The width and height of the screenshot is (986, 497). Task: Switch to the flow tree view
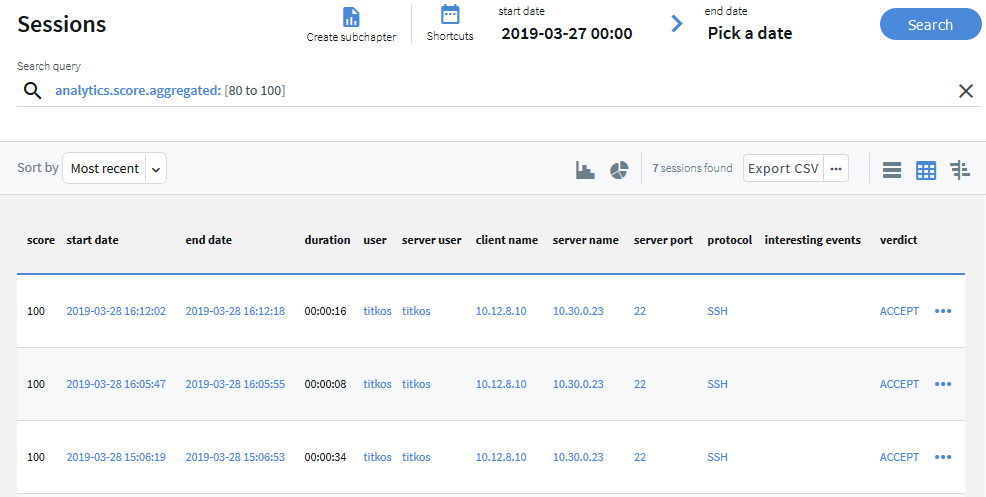(x=960, y=170)
